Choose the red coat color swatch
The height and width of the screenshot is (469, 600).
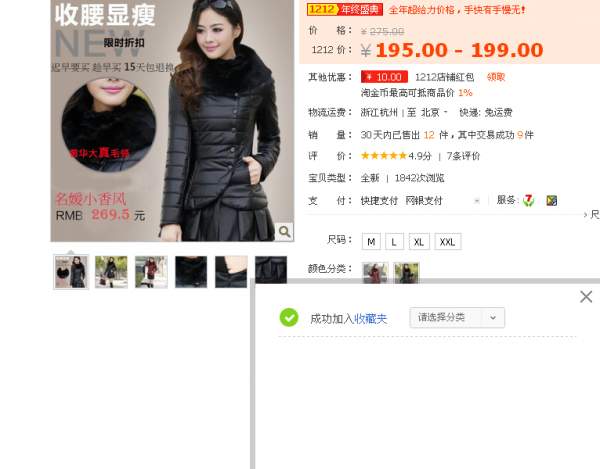(375, 272)
